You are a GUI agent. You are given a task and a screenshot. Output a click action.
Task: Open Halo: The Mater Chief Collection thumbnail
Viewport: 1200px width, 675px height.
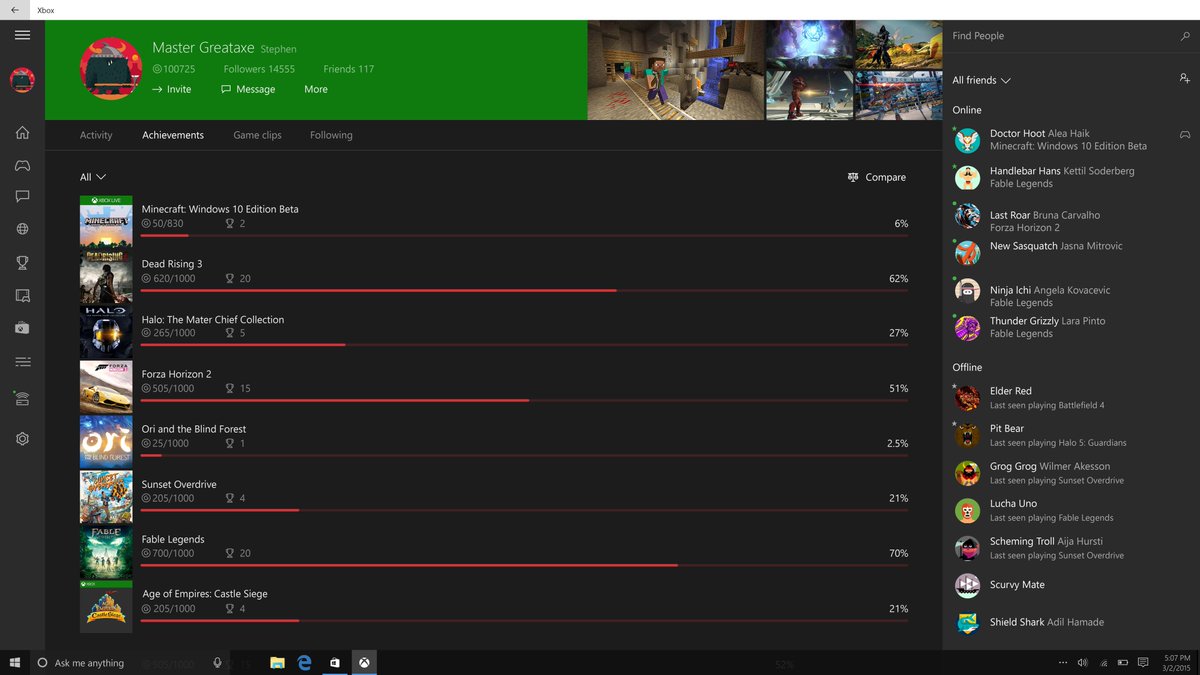coord(106,332)
